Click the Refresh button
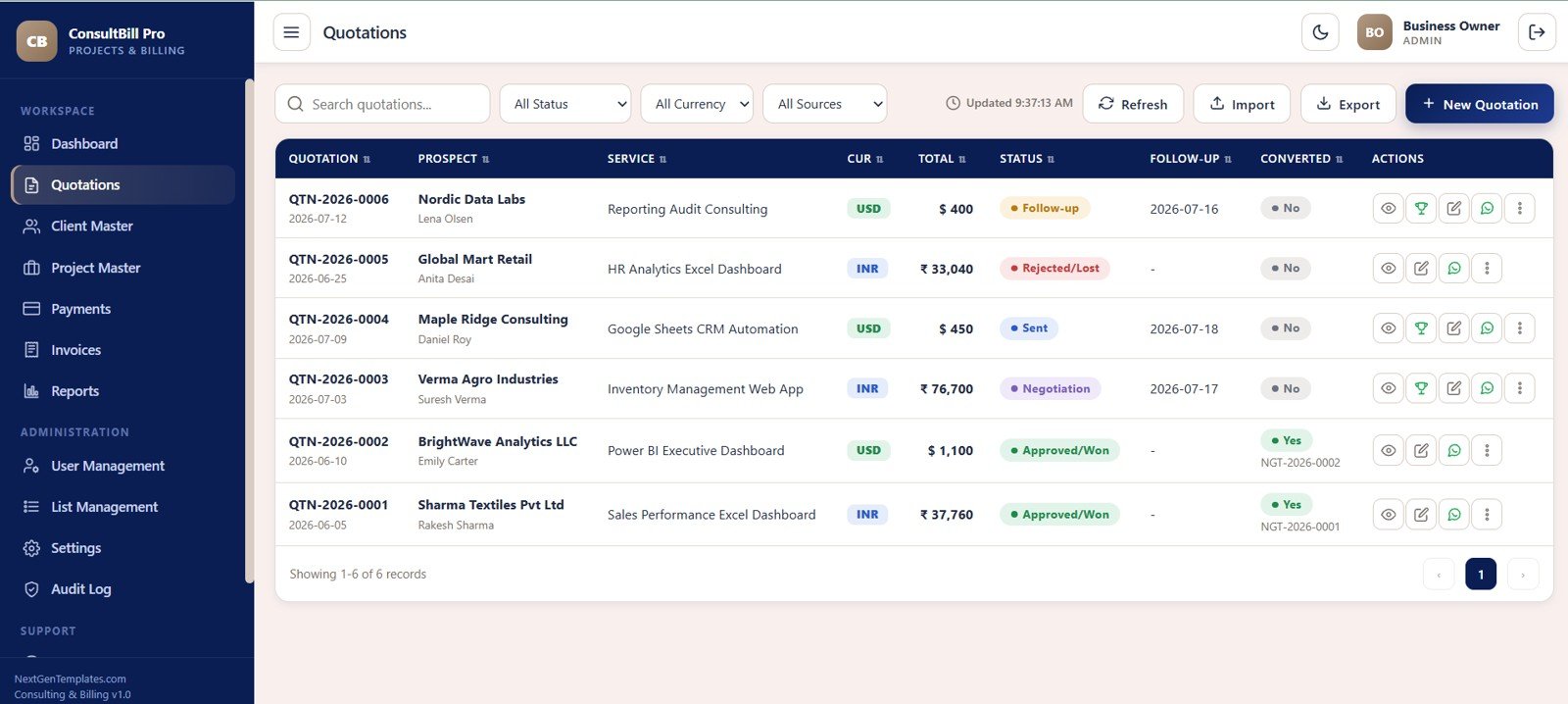Screen dimensions: 1568x704 pos(1133,104)
